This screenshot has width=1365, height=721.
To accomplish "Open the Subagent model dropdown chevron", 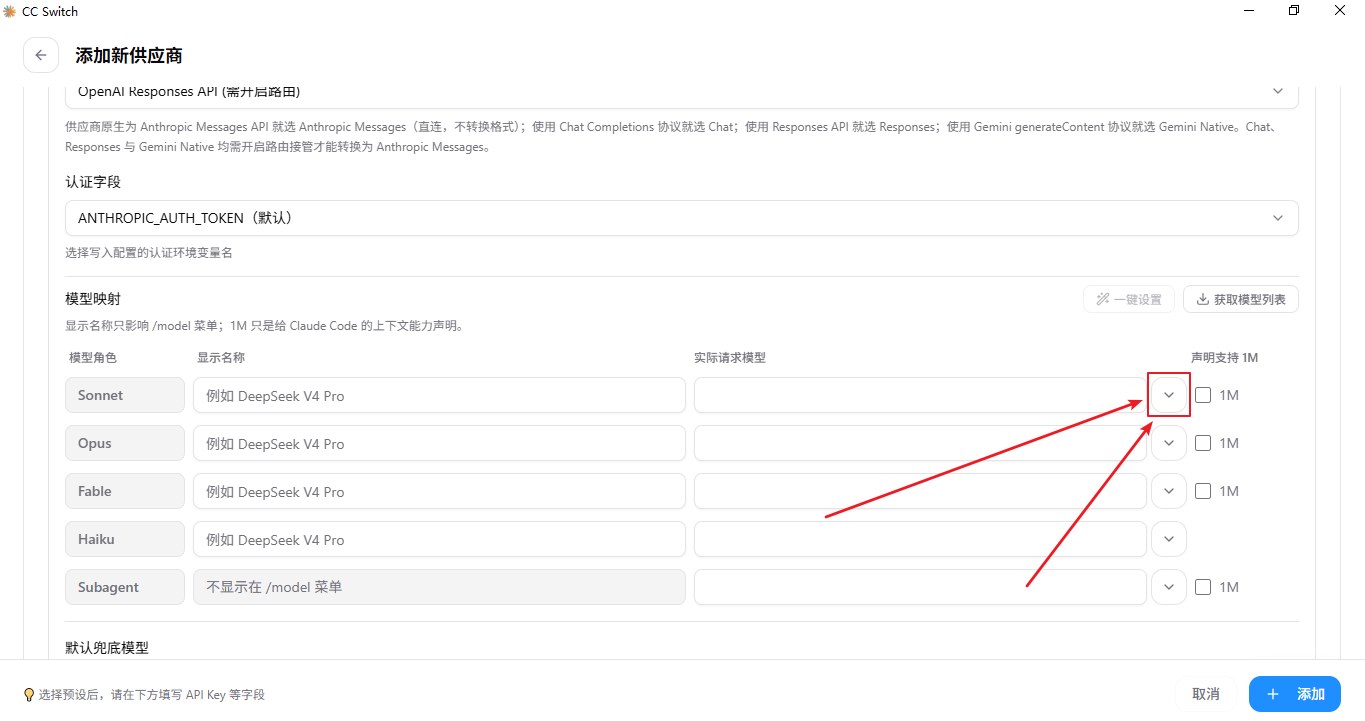I will (x=1169, y=587).
